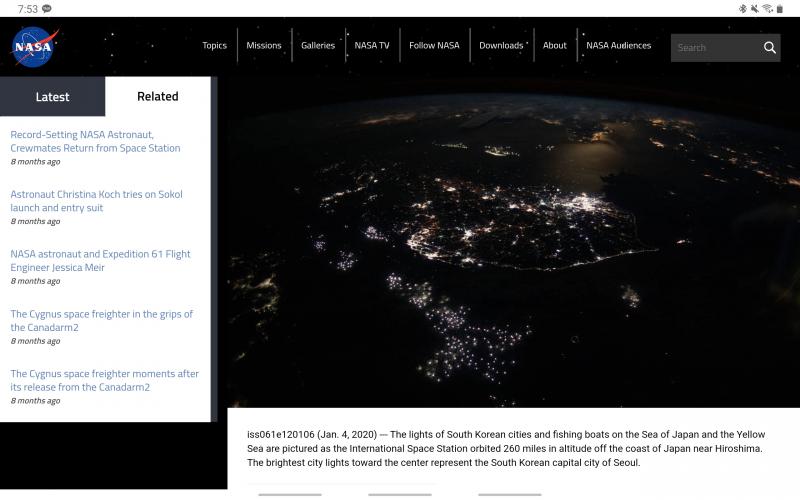Open the Galleries menu

(x=318, y=46)
